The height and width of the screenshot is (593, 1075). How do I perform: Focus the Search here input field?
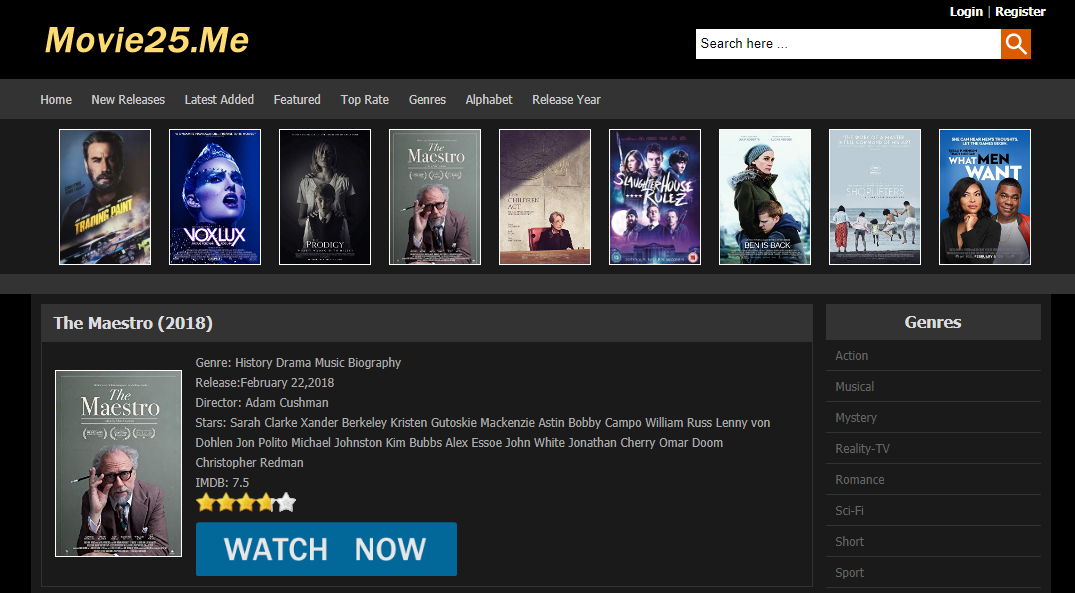click(x=848, y=44)
